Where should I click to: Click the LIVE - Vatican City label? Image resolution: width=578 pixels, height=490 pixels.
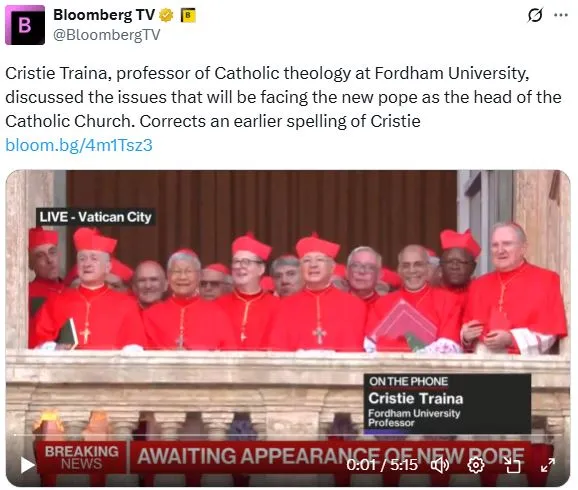(96, 217)
